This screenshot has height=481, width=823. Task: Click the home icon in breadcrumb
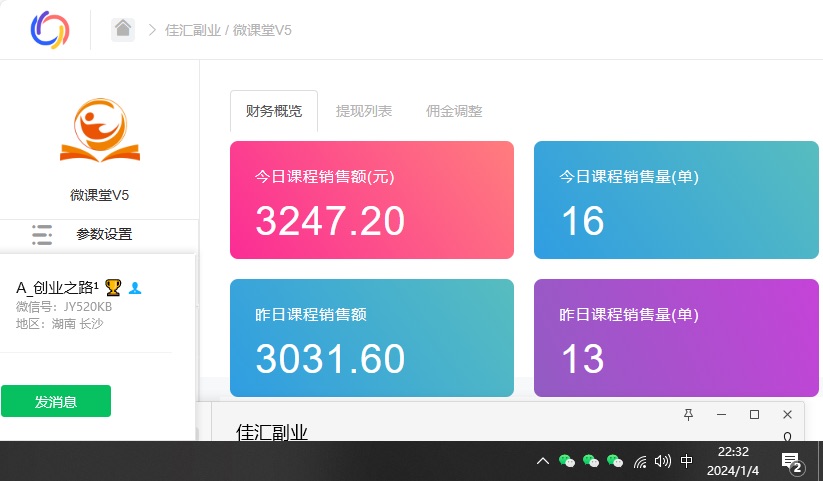click(123, 29)
